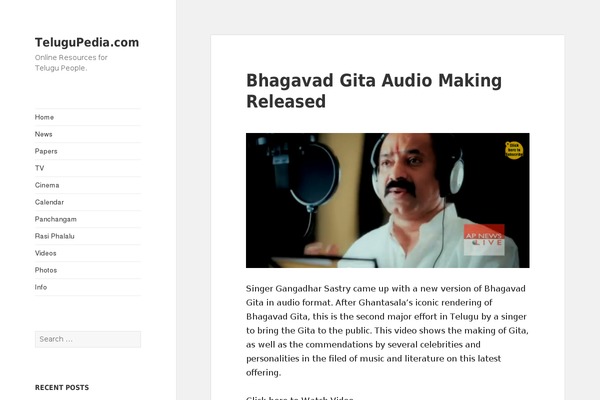Open Rasi Phalalu in sidebar
Viewport: 600px width, 400px height.
coord(54,236)
